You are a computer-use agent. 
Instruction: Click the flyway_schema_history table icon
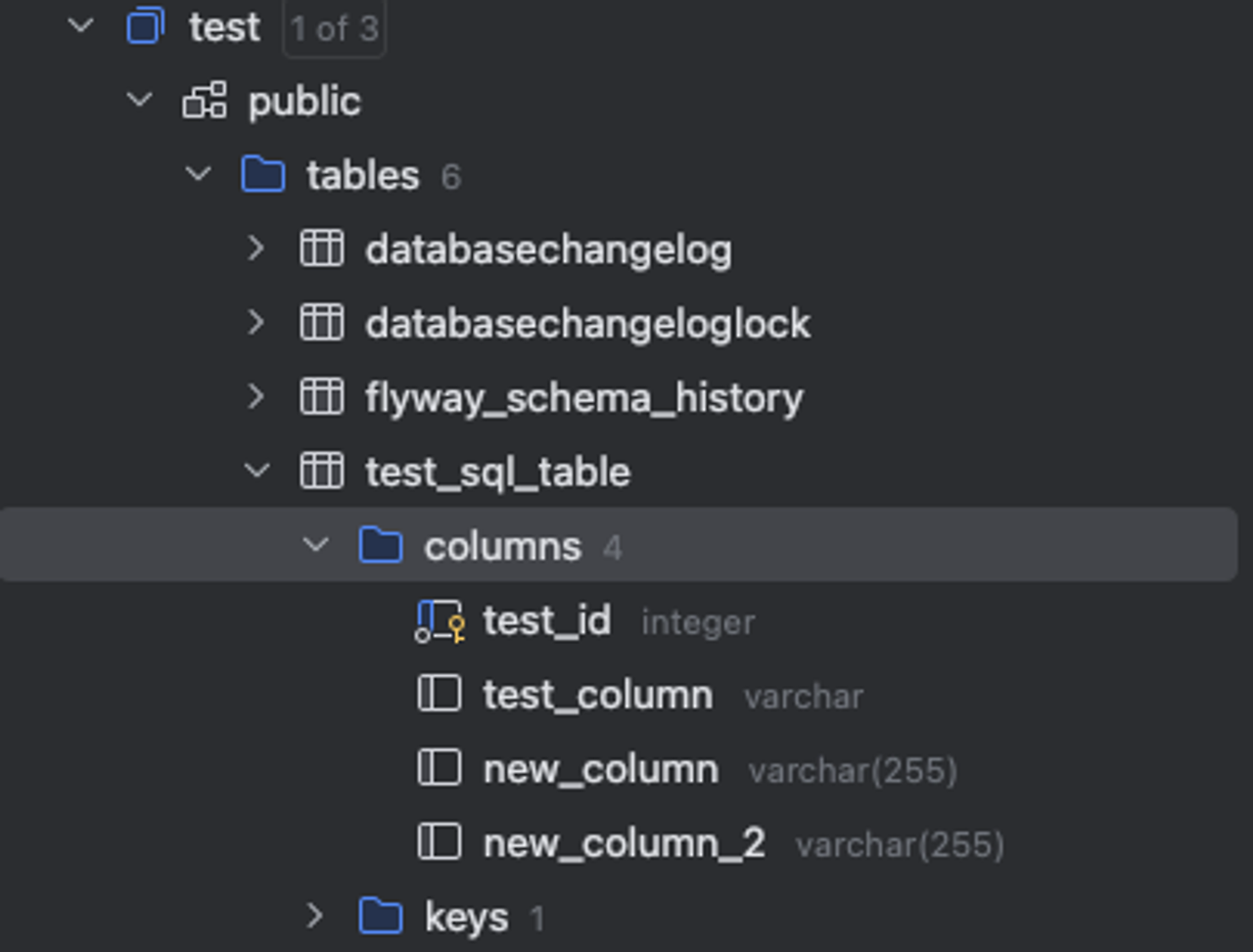pos(321,397)
